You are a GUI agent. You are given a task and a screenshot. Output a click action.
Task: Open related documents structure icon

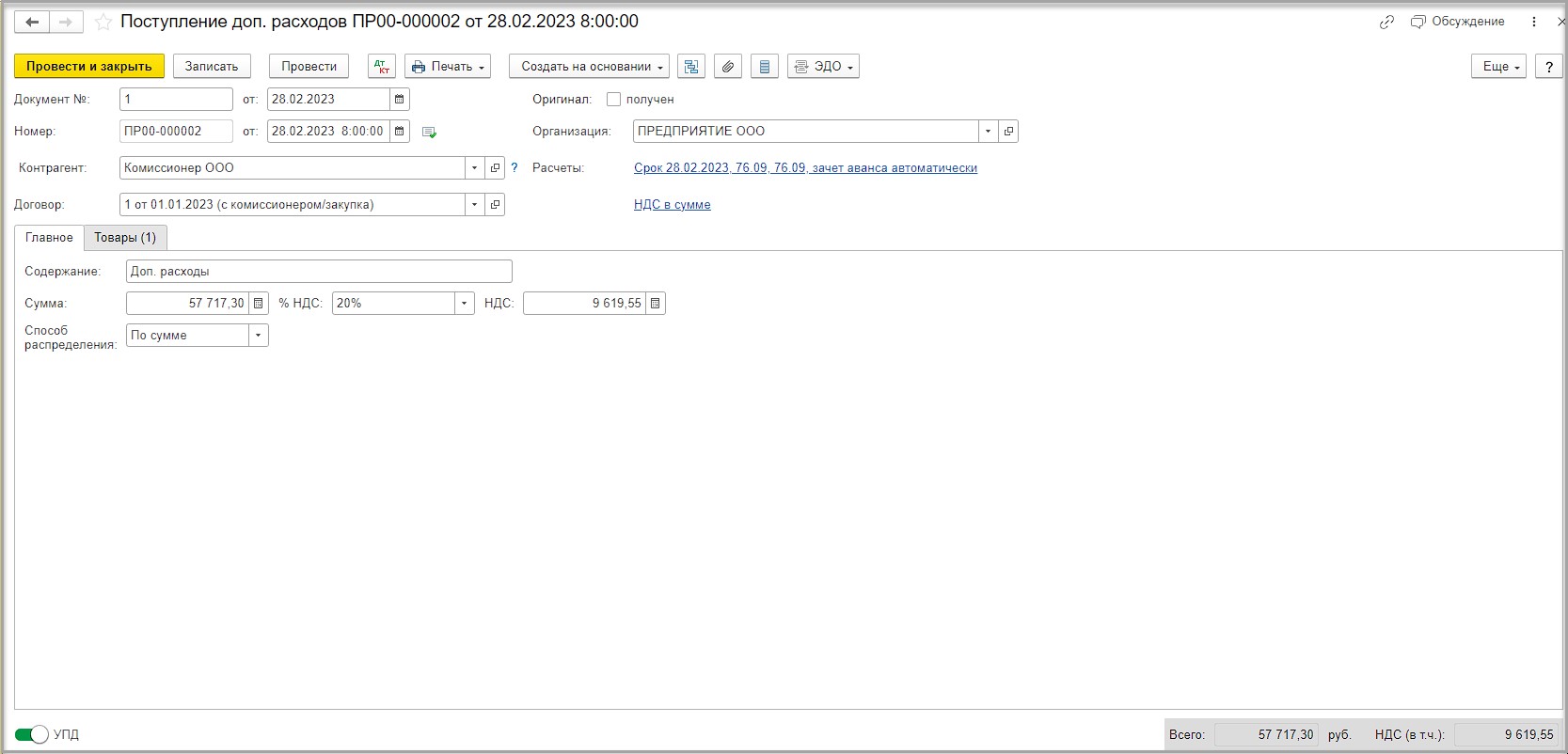(x=691, y=67)
